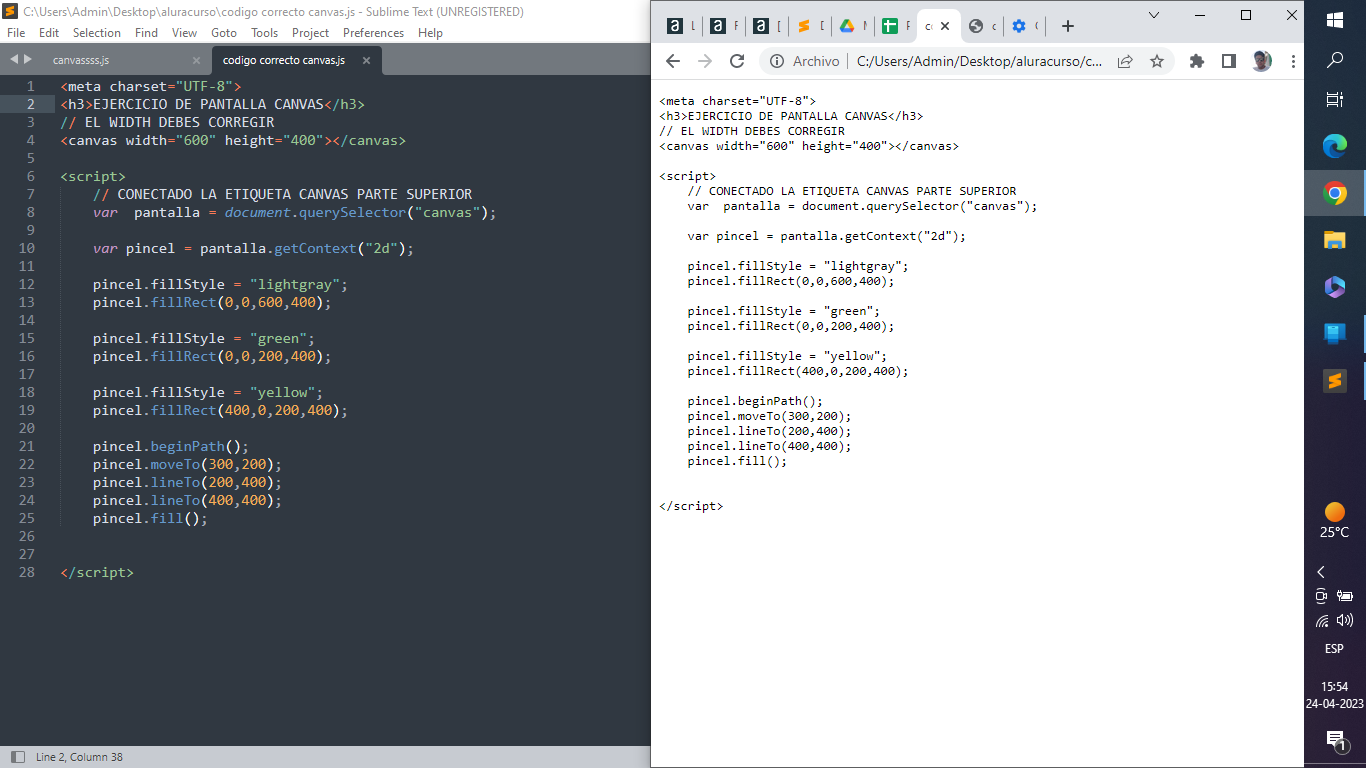The image size is (1366, 768).
Task: Click line number 21 in the gutter
Action: point(27,446)
